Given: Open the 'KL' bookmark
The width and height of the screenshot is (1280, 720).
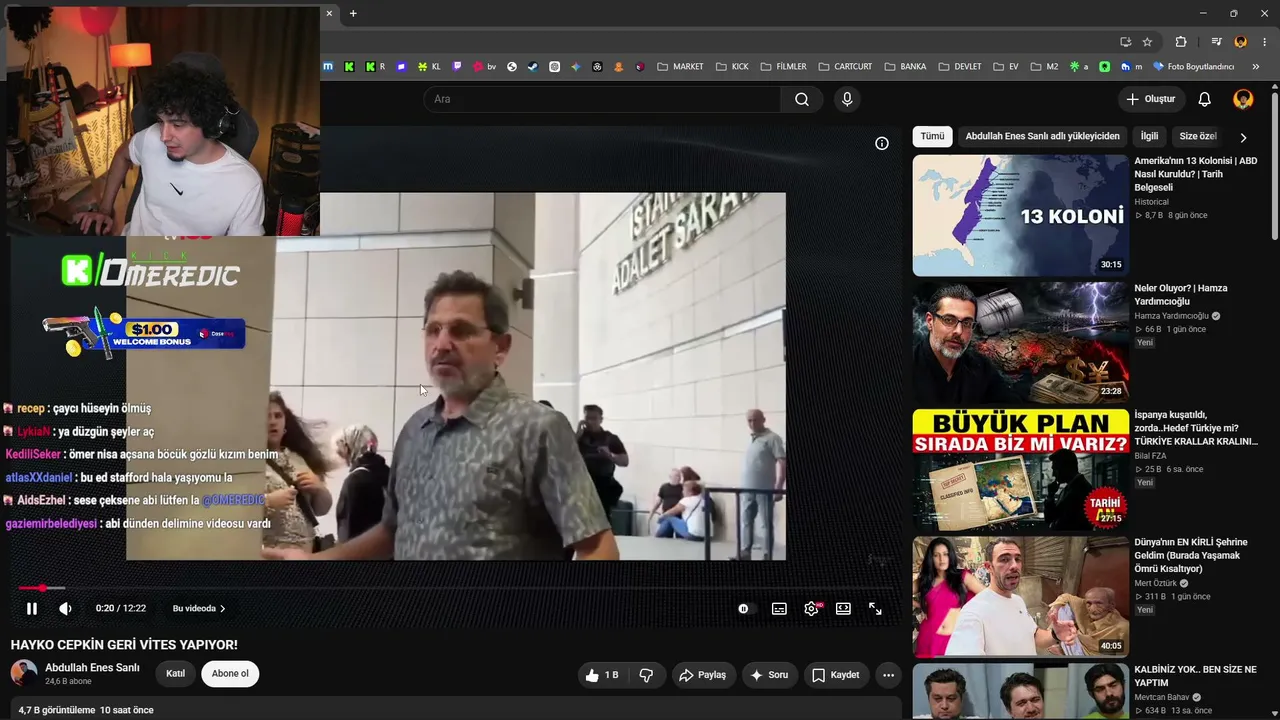Looking at the screenshot, I should point(430,67).
